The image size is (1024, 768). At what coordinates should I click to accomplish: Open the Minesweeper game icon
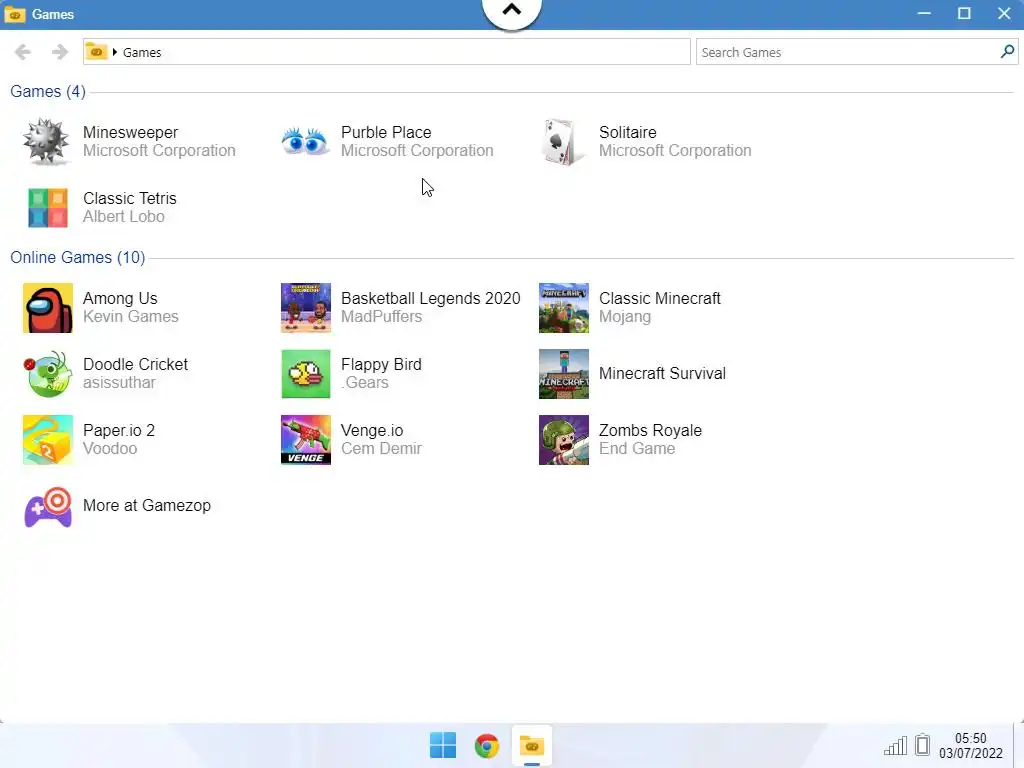click(x=46, y=142)
